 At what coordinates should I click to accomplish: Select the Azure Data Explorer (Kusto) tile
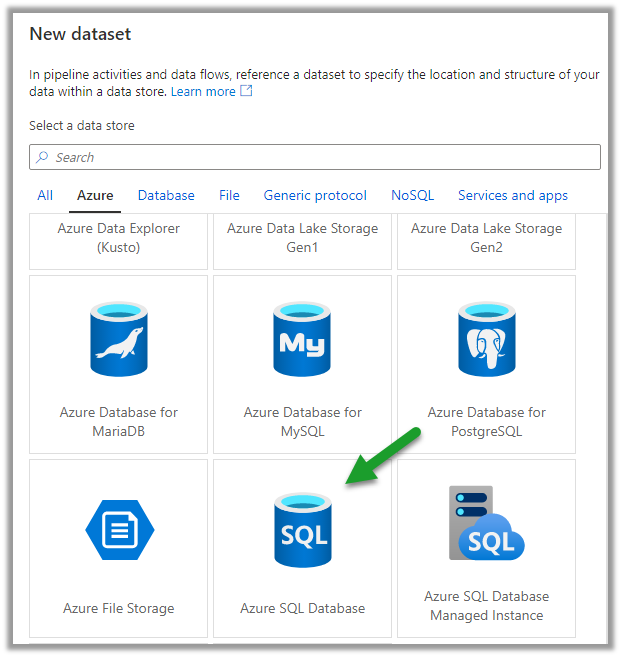click(x=119, y=238)
